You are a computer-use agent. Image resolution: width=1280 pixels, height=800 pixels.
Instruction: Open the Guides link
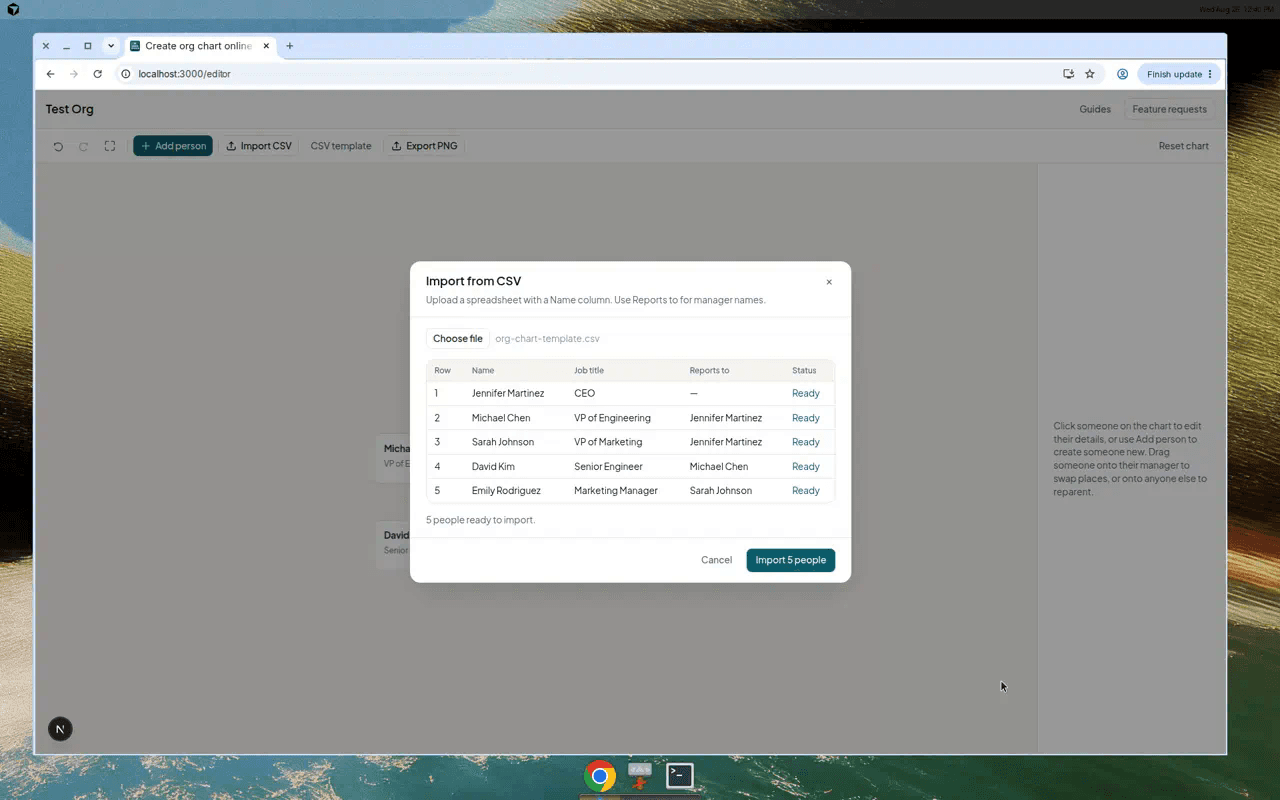point(1095,109)
